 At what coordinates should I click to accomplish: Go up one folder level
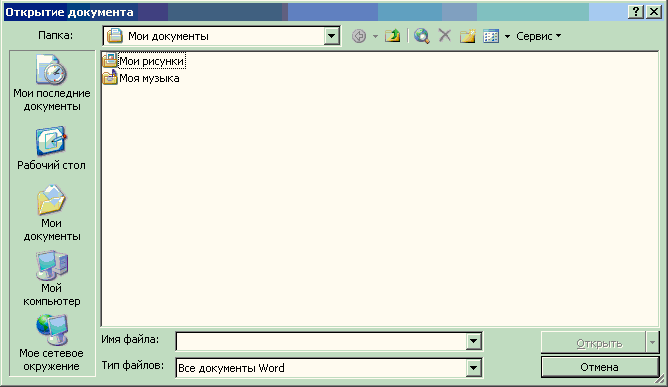tap(392, 36)
